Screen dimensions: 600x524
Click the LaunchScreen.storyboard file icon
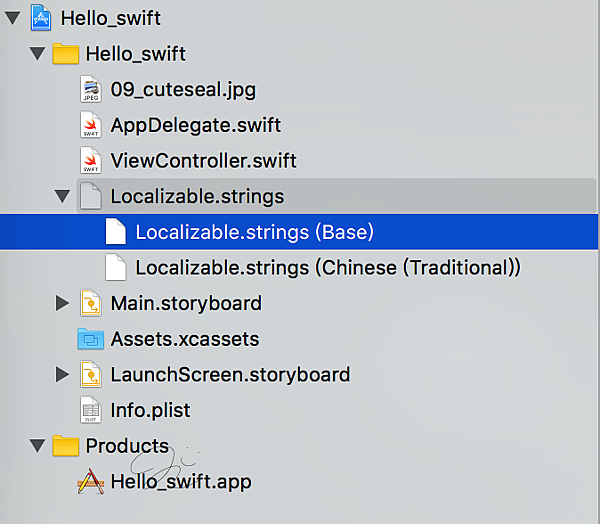tap(90, 375)
